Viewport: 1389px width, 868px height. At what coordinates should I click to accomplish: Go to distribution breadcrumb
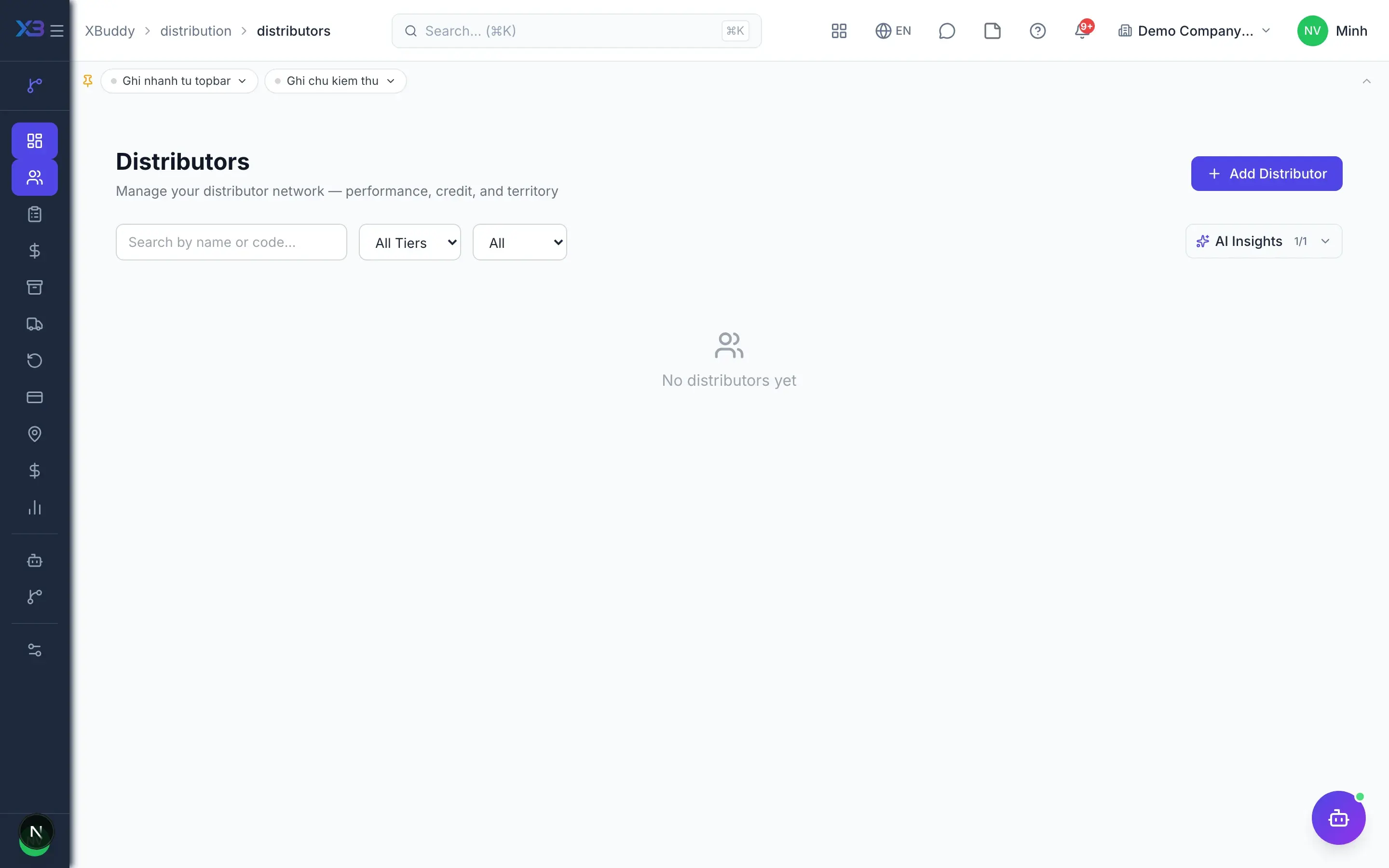(x=196, y=30)
